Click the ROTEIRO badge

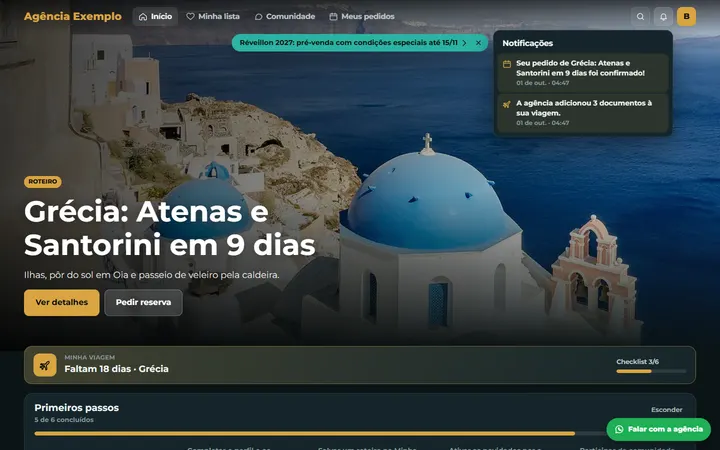43,182
